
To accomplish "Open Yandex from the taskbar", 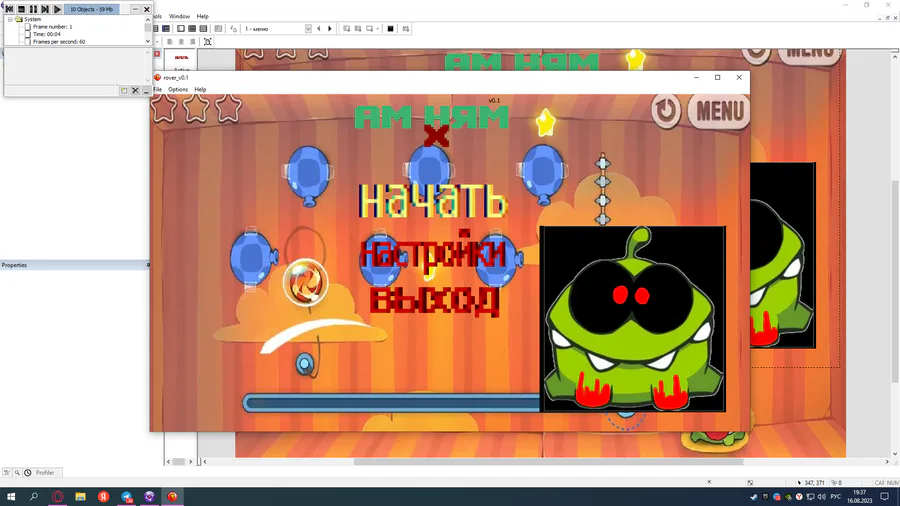I will 103,496.
